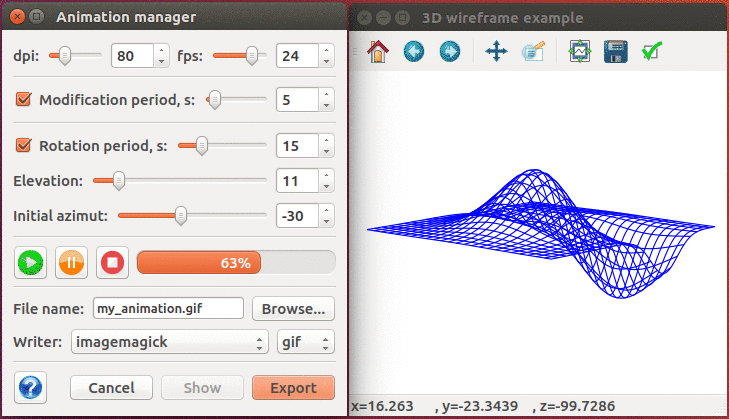Click the green checkmark toolbar icon
The width and height of the screenshot is (729, 419).
[x=651, y=51]
